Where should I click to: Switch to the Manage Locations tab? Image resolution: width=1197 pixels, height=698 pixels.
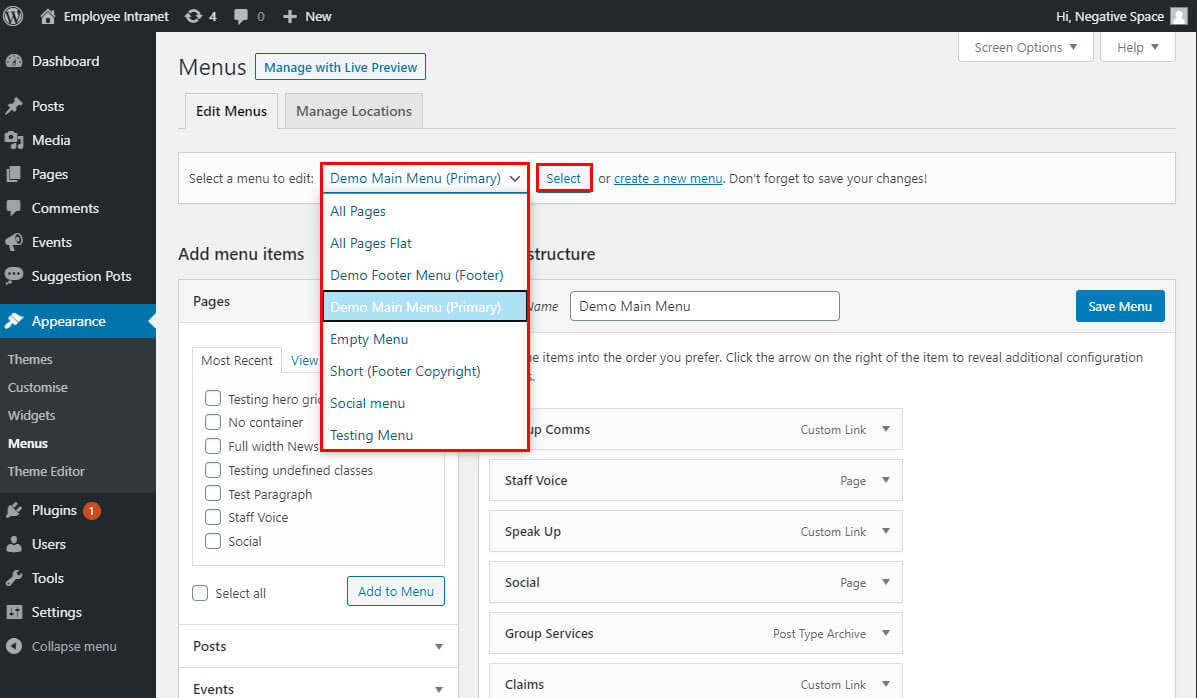(354, 111)
